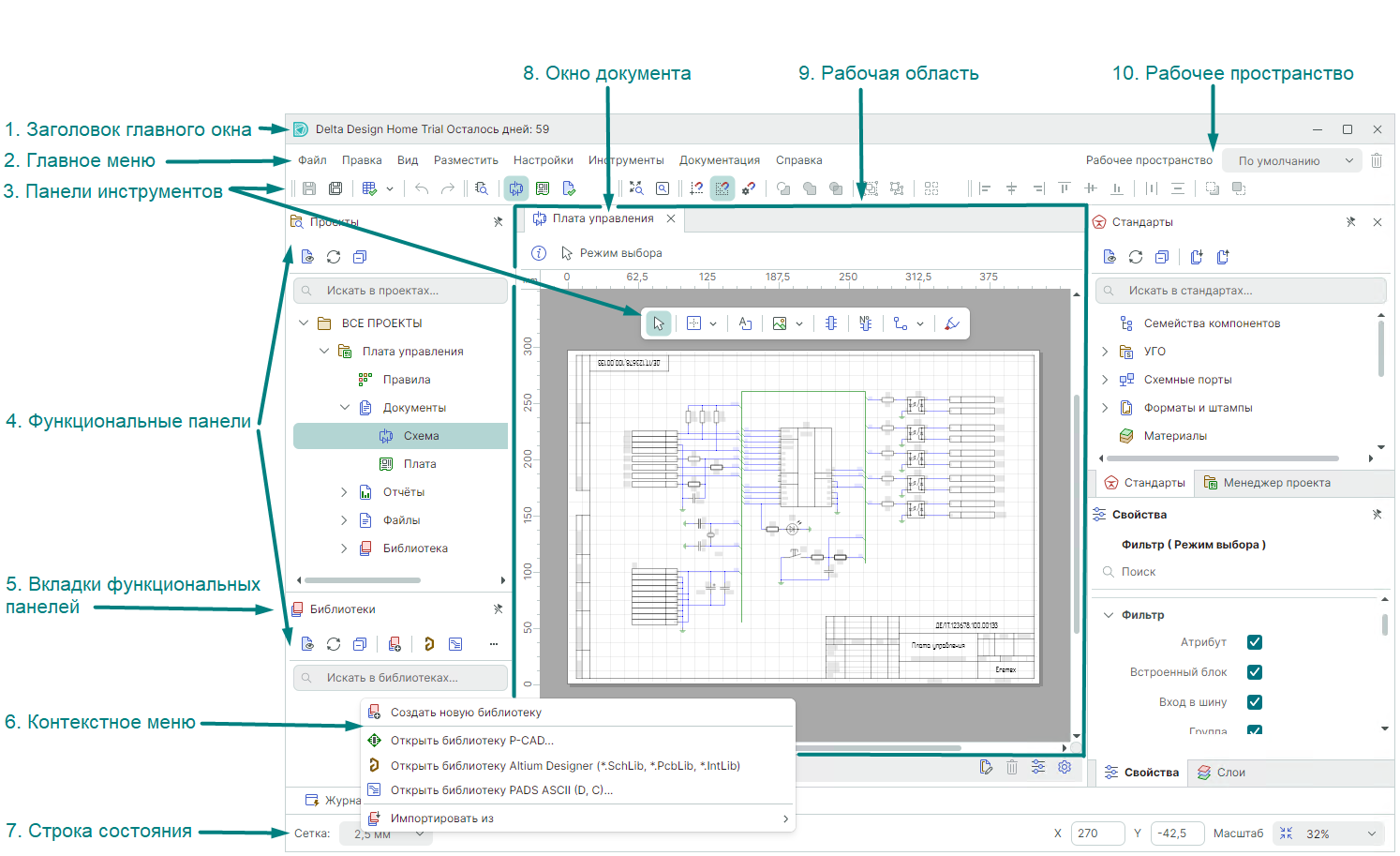The width and height of the screenshot is (1400, 856).
Task: Focus the Искать в проектах search field
Action: 401,291
